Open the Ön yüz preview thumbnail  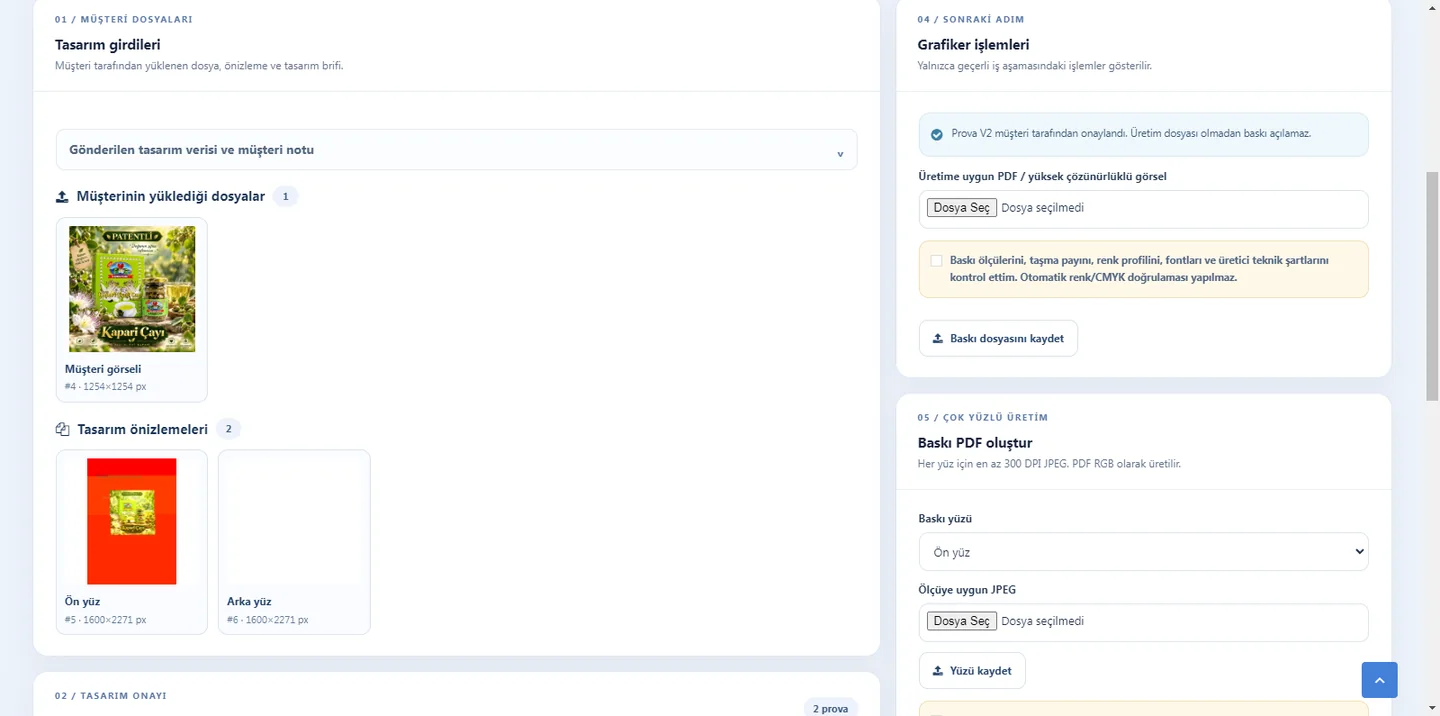(132, 521)
